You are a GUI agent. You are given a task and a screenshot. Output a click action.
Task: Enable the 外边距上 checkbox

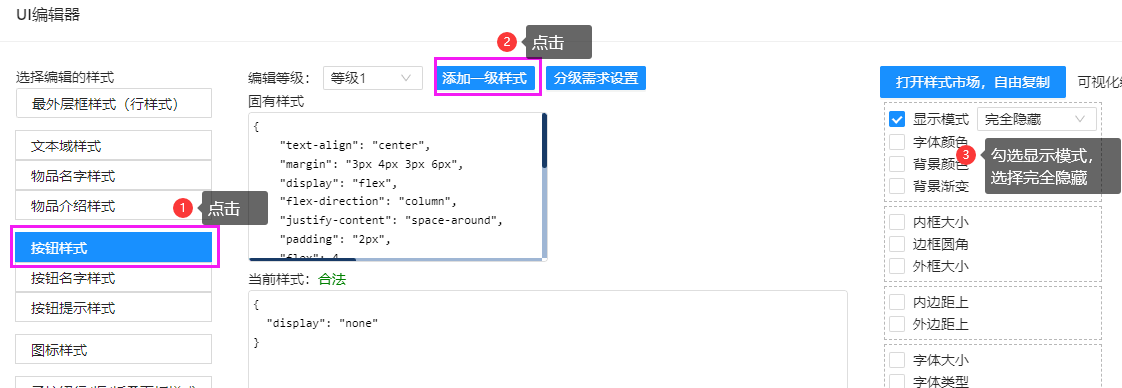pyautogui.click(x=897, y=324)
